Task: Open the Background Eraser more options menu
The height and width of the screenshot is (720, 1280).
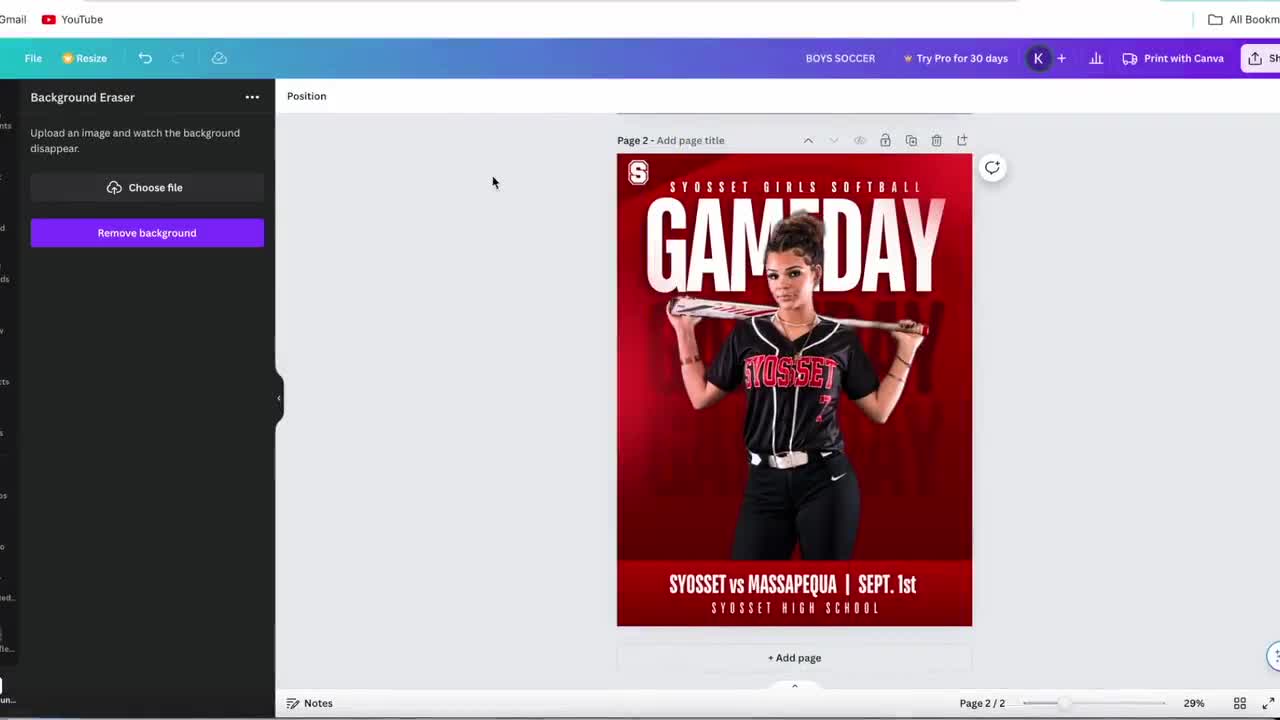Action: click(x=252, y=97)
